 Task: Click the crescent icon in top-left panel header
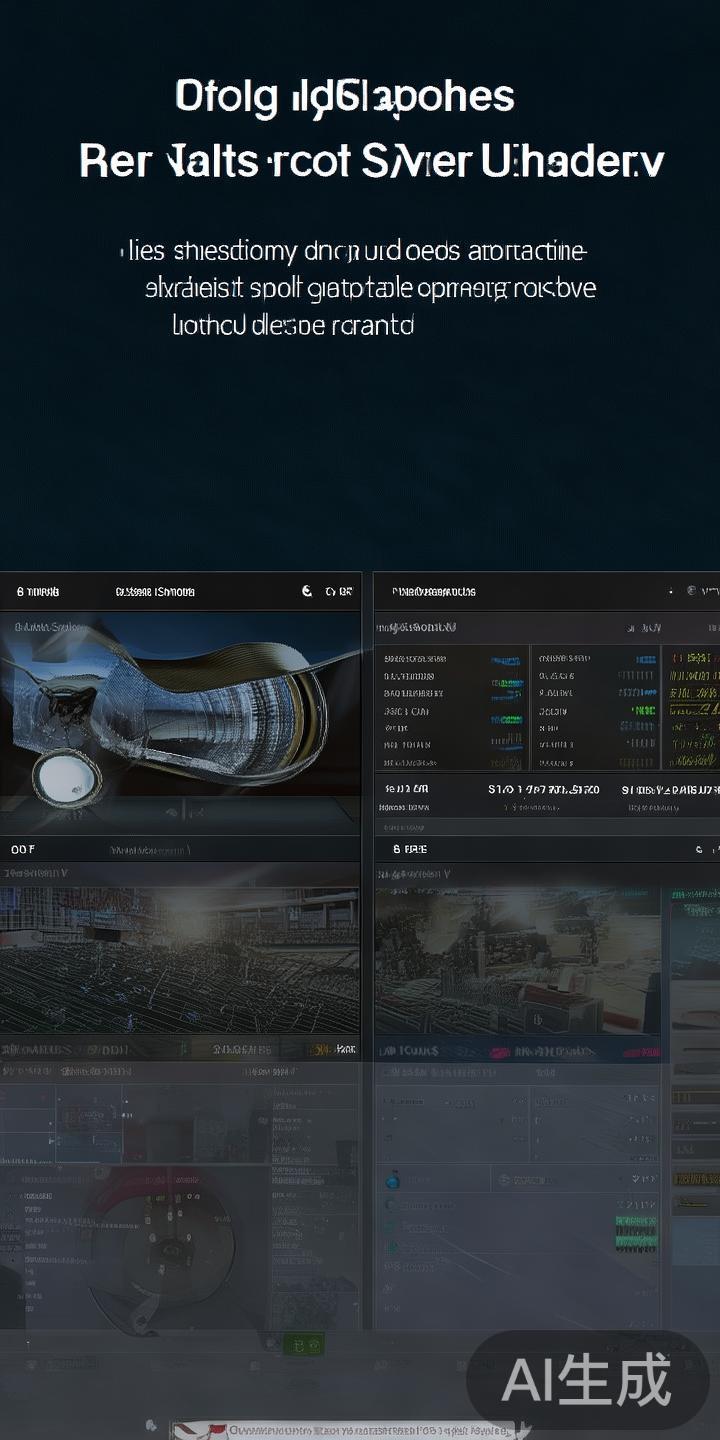pyautogui.click(x=307, y=592)
